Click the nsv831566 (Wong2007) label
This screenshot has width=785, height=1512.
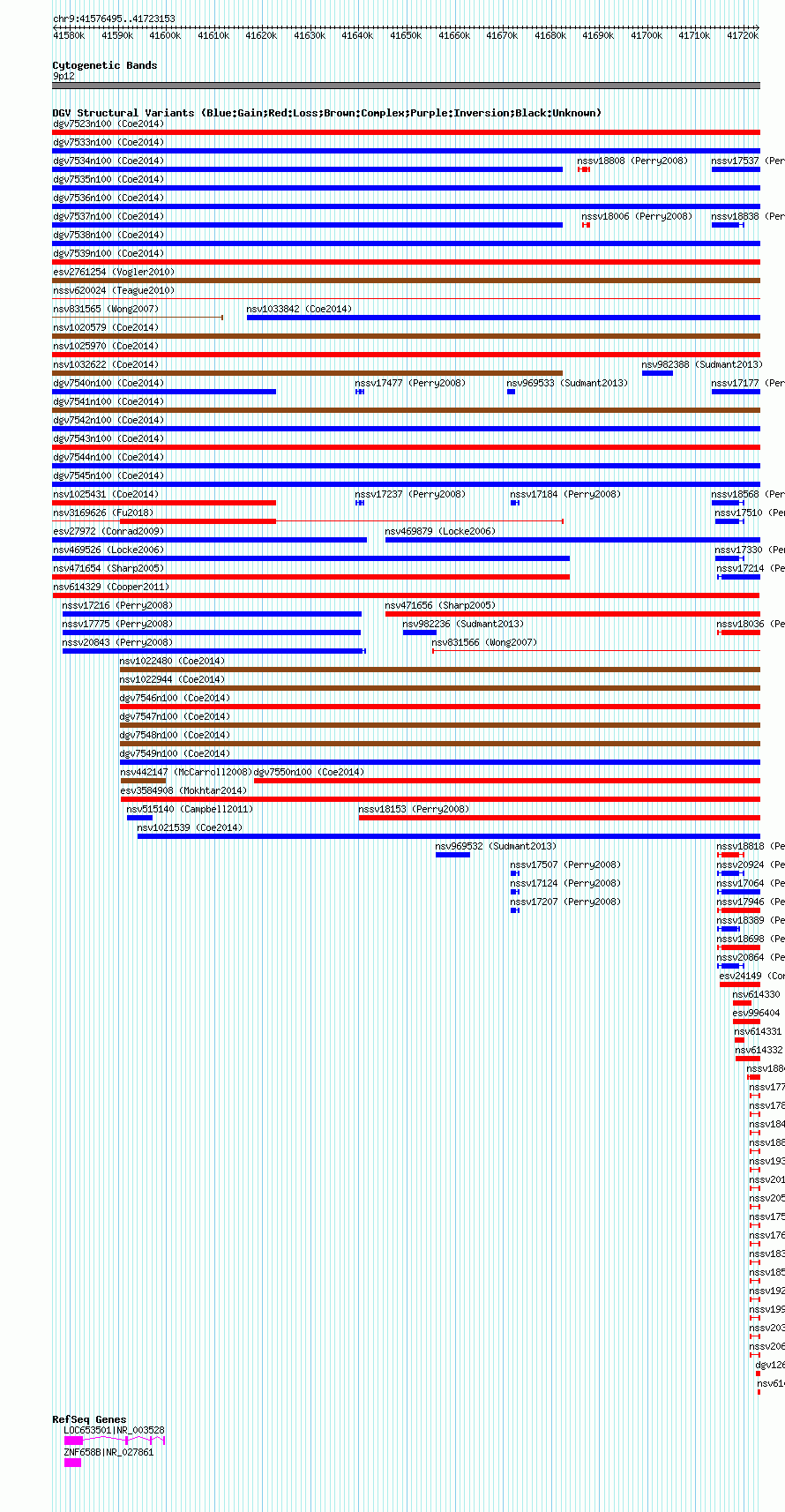tap(484, 642)
